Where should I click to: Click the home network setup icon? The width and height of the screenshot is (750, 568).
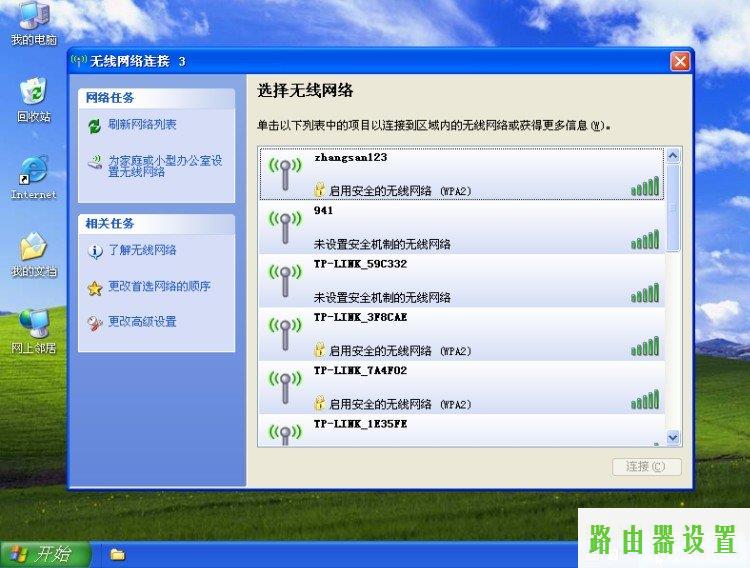pos(94,162)
